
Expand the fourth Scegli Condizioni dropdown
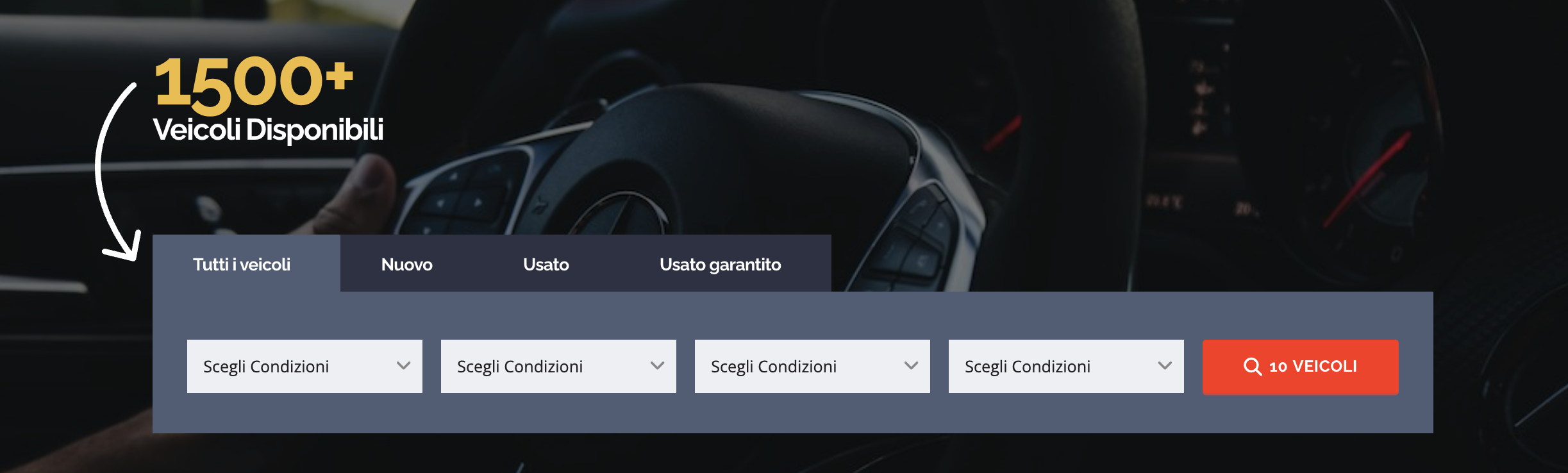tap(1066, 366)
